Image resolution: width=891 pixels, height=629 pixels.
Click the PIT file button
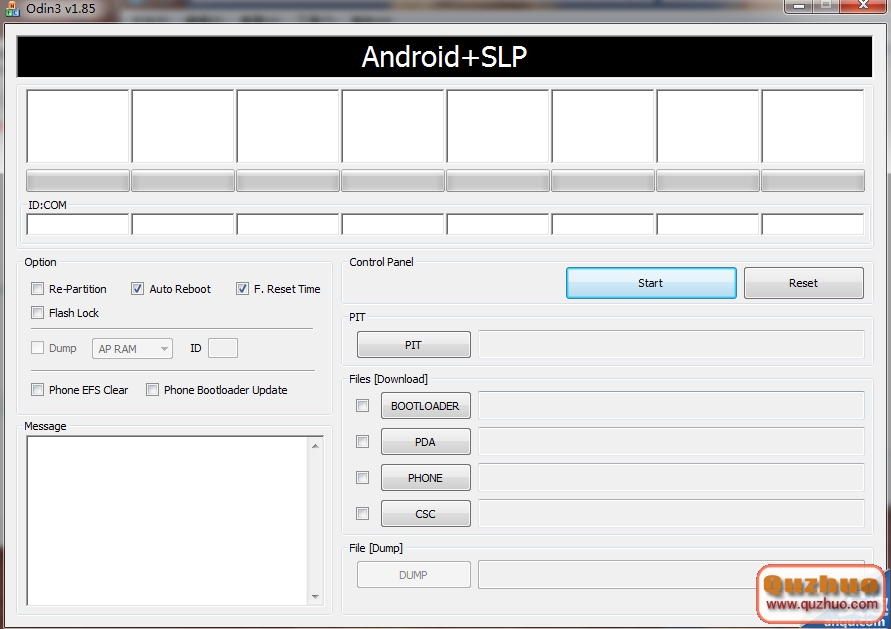[x=414, y=345]
